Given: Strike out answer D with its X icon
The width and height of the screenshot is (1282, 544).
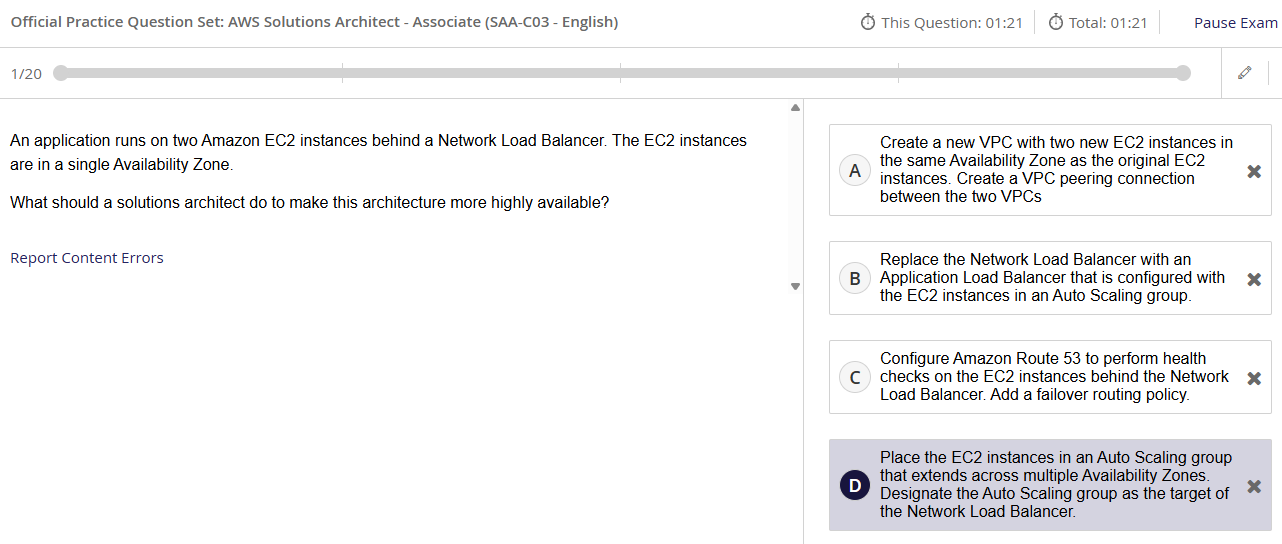Looking at the screenshot, I should point(1254,486).
